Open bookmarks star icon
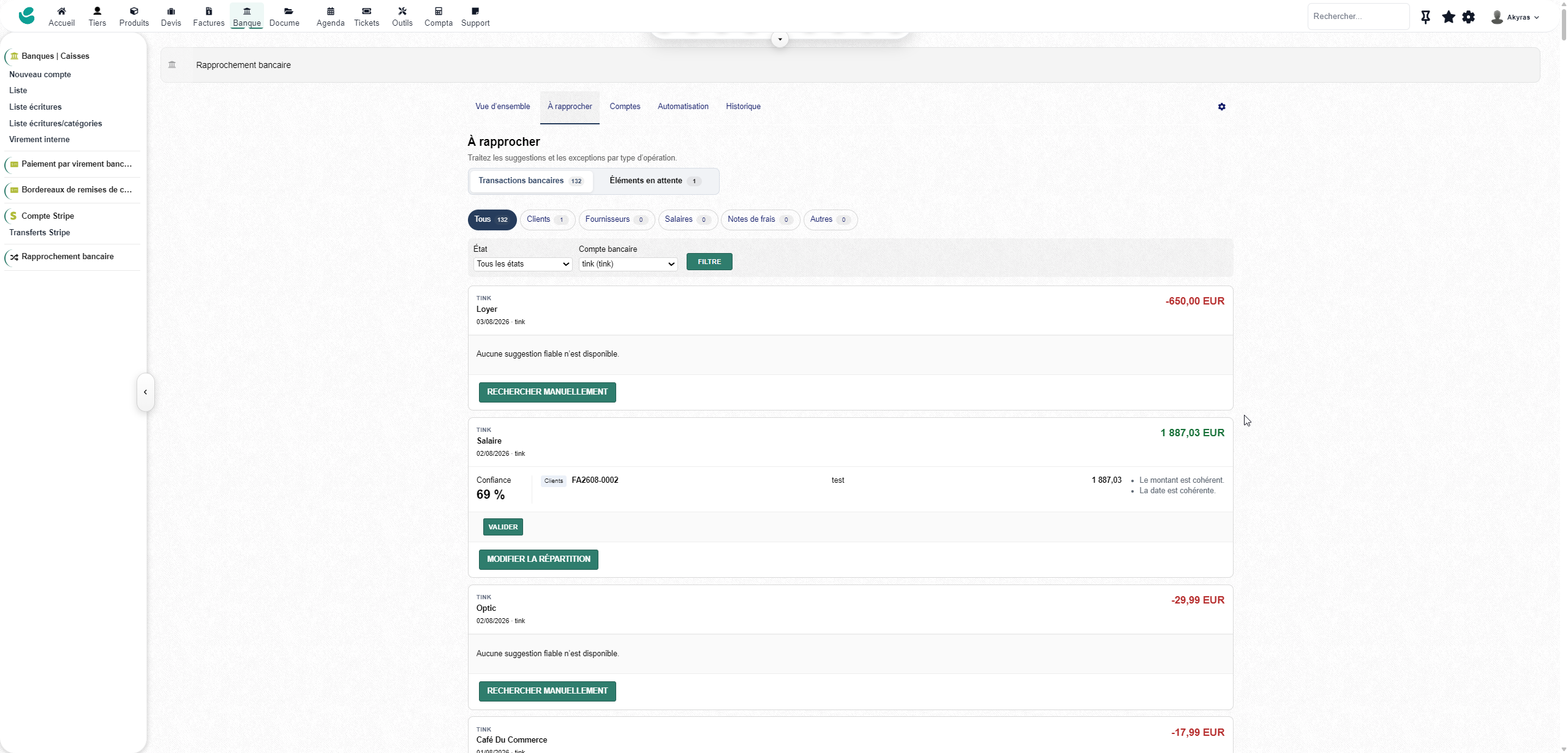The image size is (1568, 753). [1448, 17]
